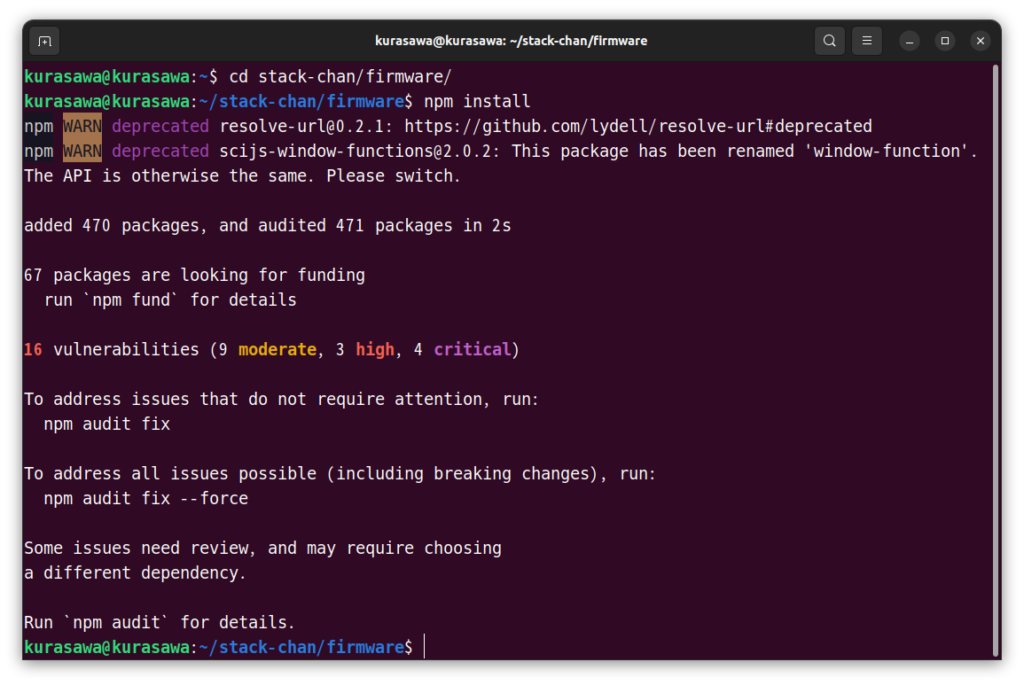Open the terminal hamburger menu
Screen dimensions: 1024x685
[867, 41]
